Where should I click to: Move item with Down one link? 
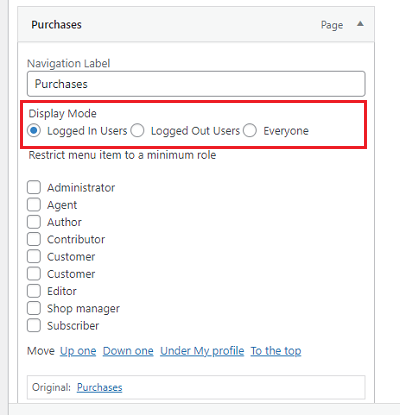[128, 351]
